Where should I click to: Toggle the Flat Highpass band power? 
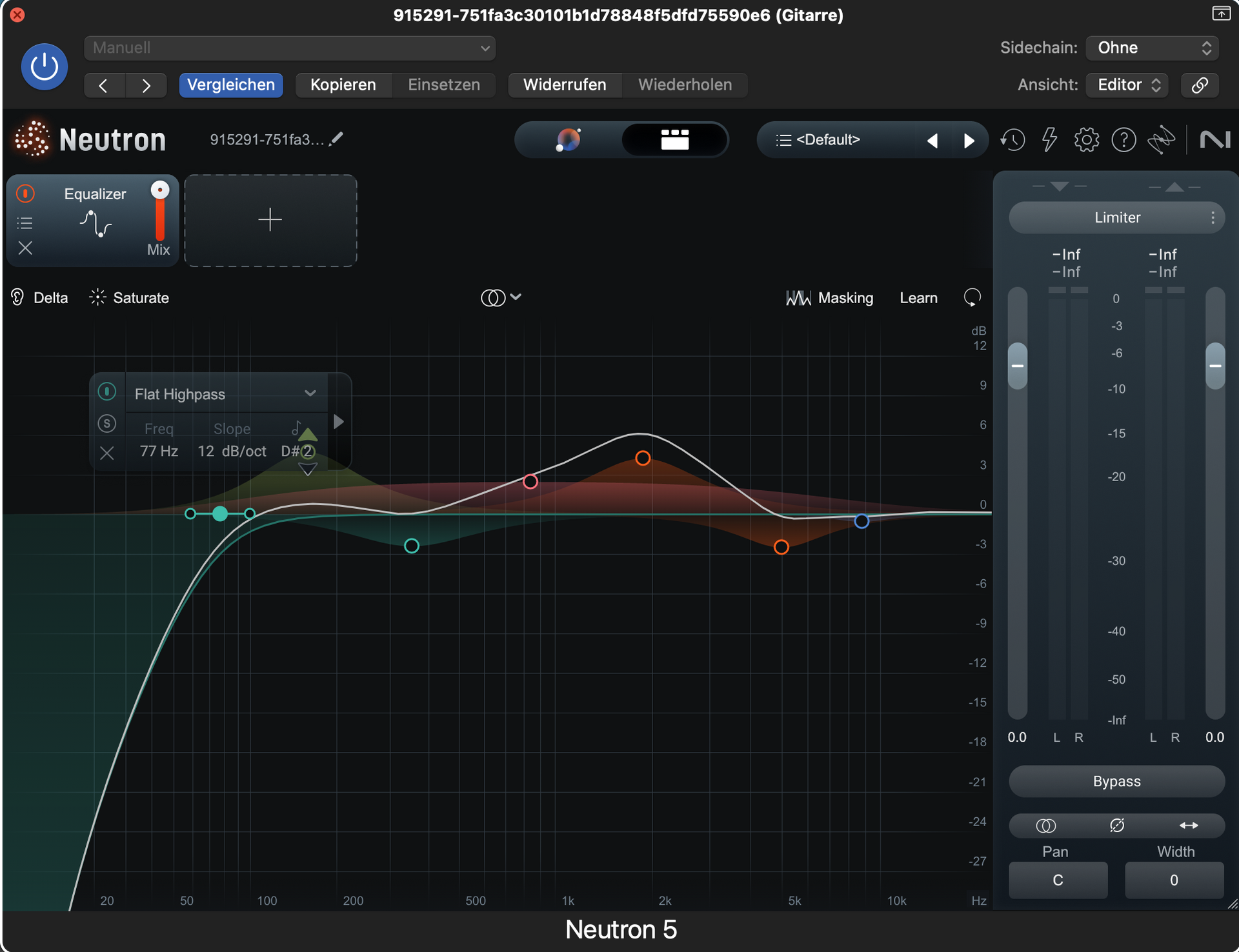[107, 392]
